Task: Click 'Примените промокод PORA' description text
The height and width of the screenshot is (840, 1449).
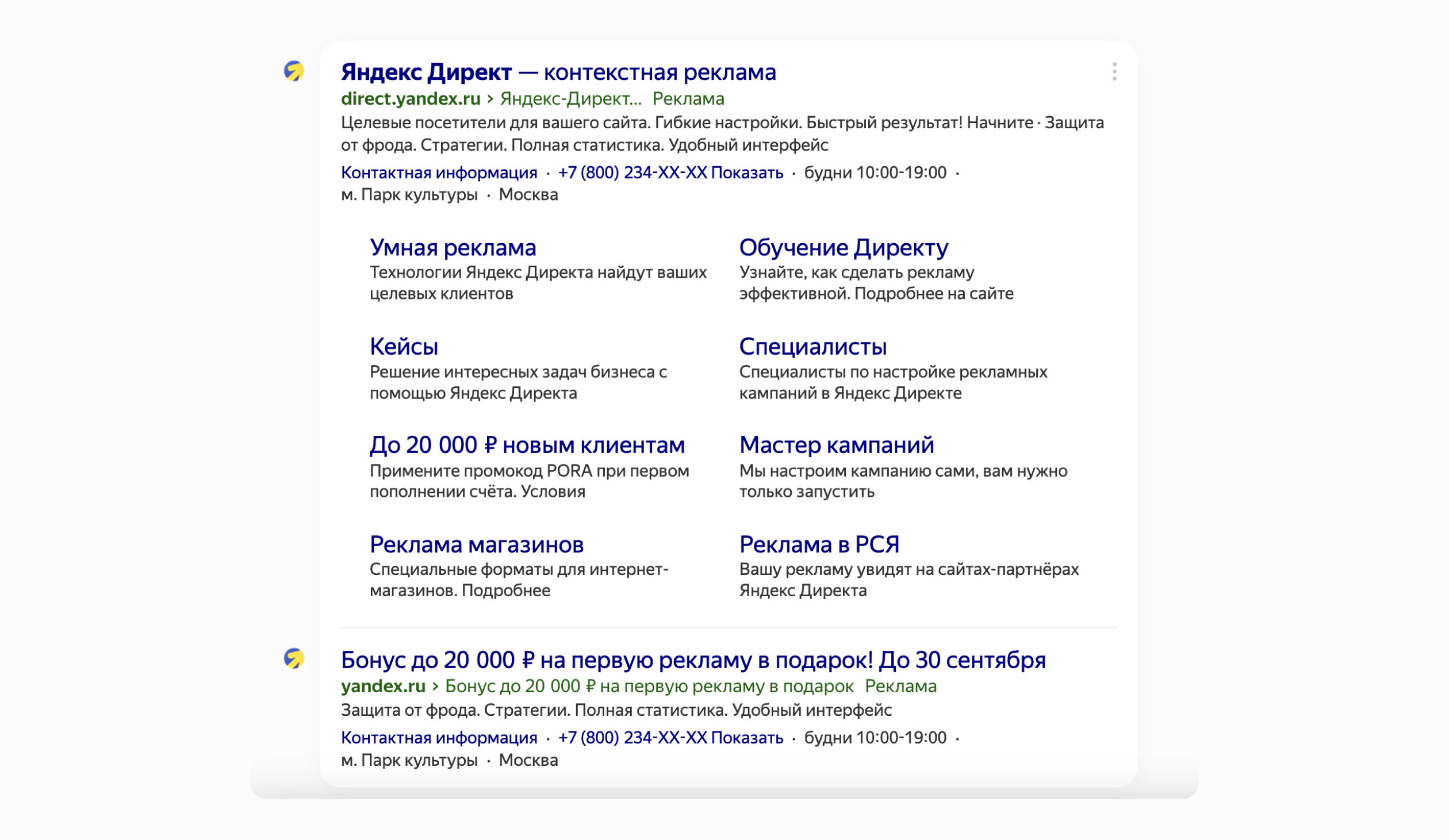Action: (529, 481)
